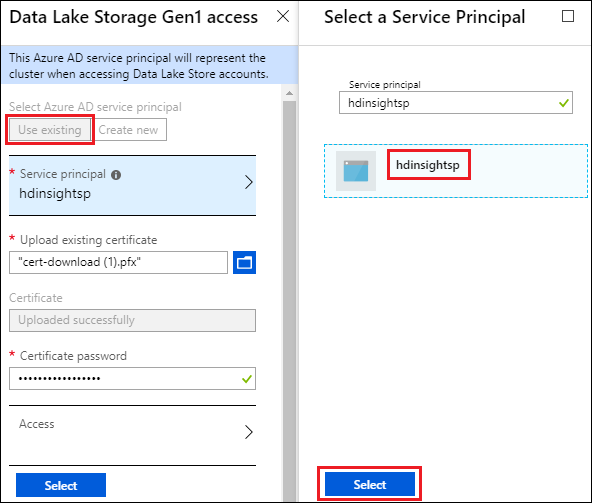Expand the Service principal hdinsightsp row
The width and height of the screenshot is (592, 503).
[133, 184]
